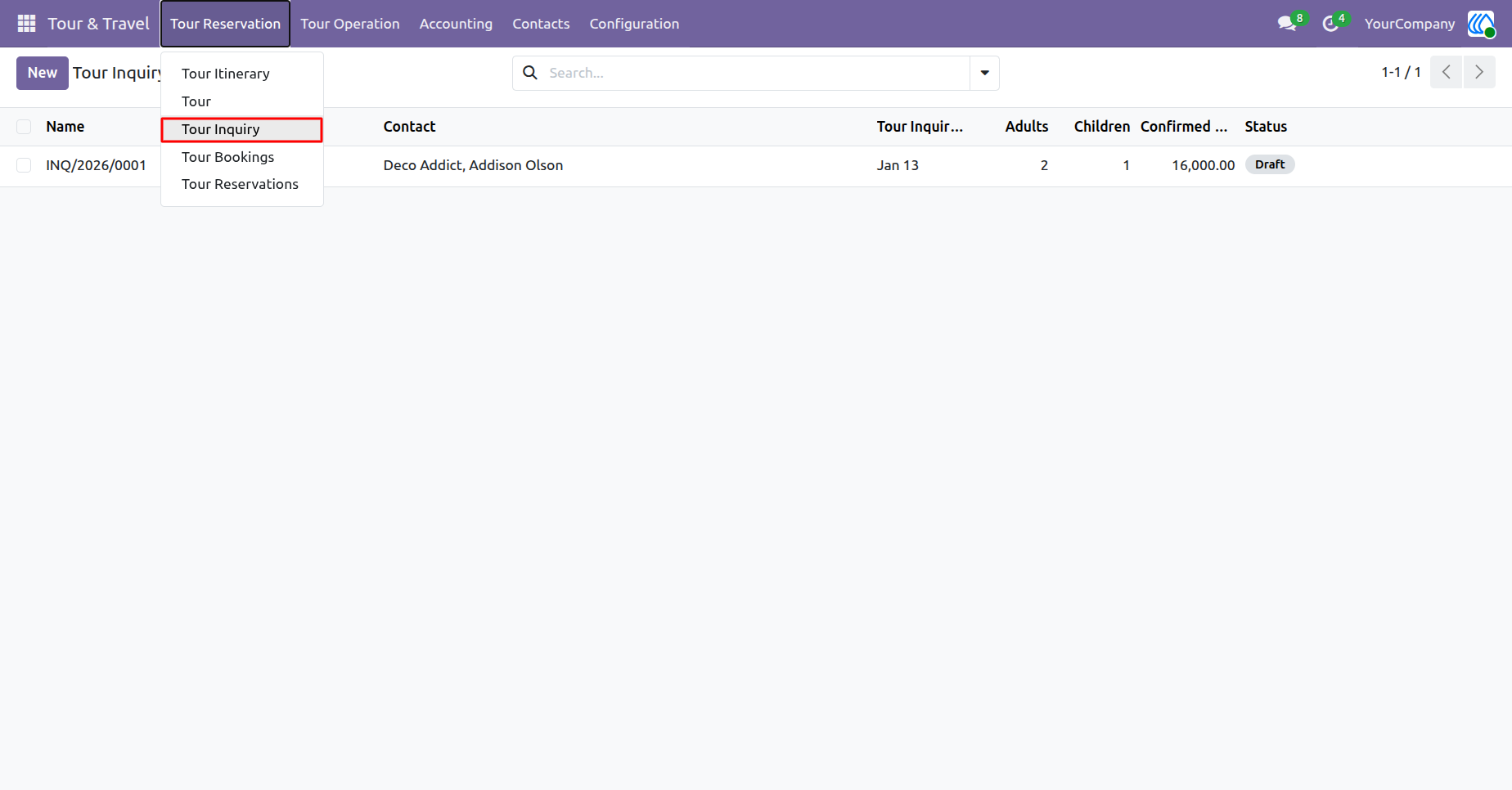Open the messages chat icon
This screenshot has width=1512, height=790.
(1288, 24)
